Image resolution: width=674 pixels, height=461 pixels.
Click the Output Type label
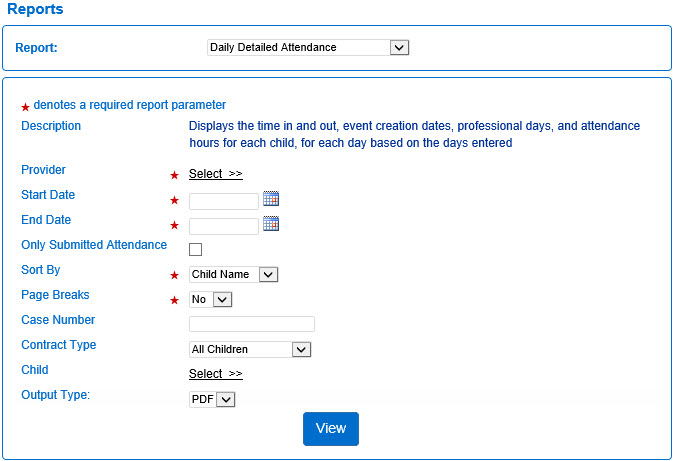click(55, 395)
